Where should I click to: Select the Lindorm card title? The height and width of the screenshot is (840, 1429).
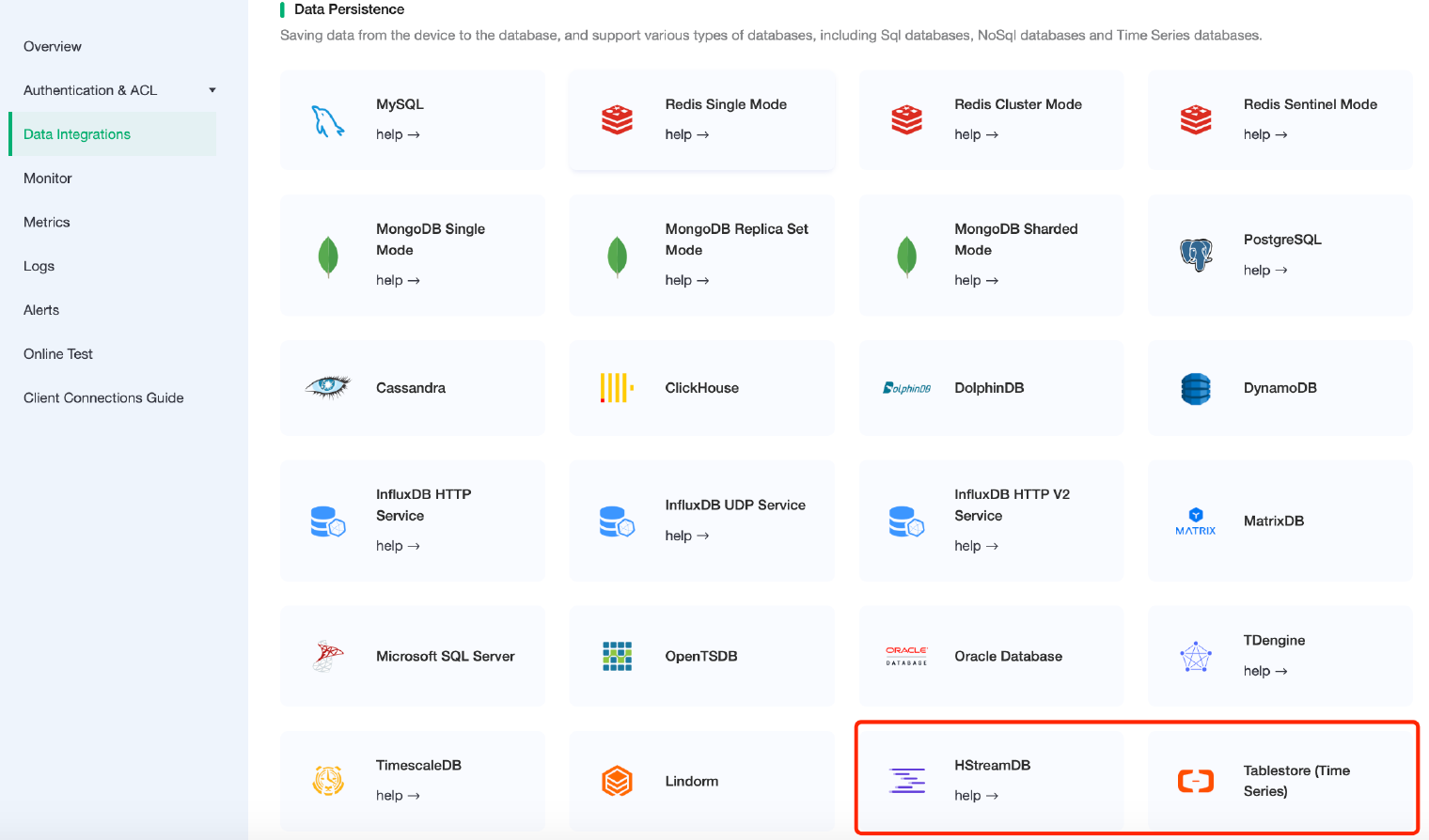(x=692, y=782)
